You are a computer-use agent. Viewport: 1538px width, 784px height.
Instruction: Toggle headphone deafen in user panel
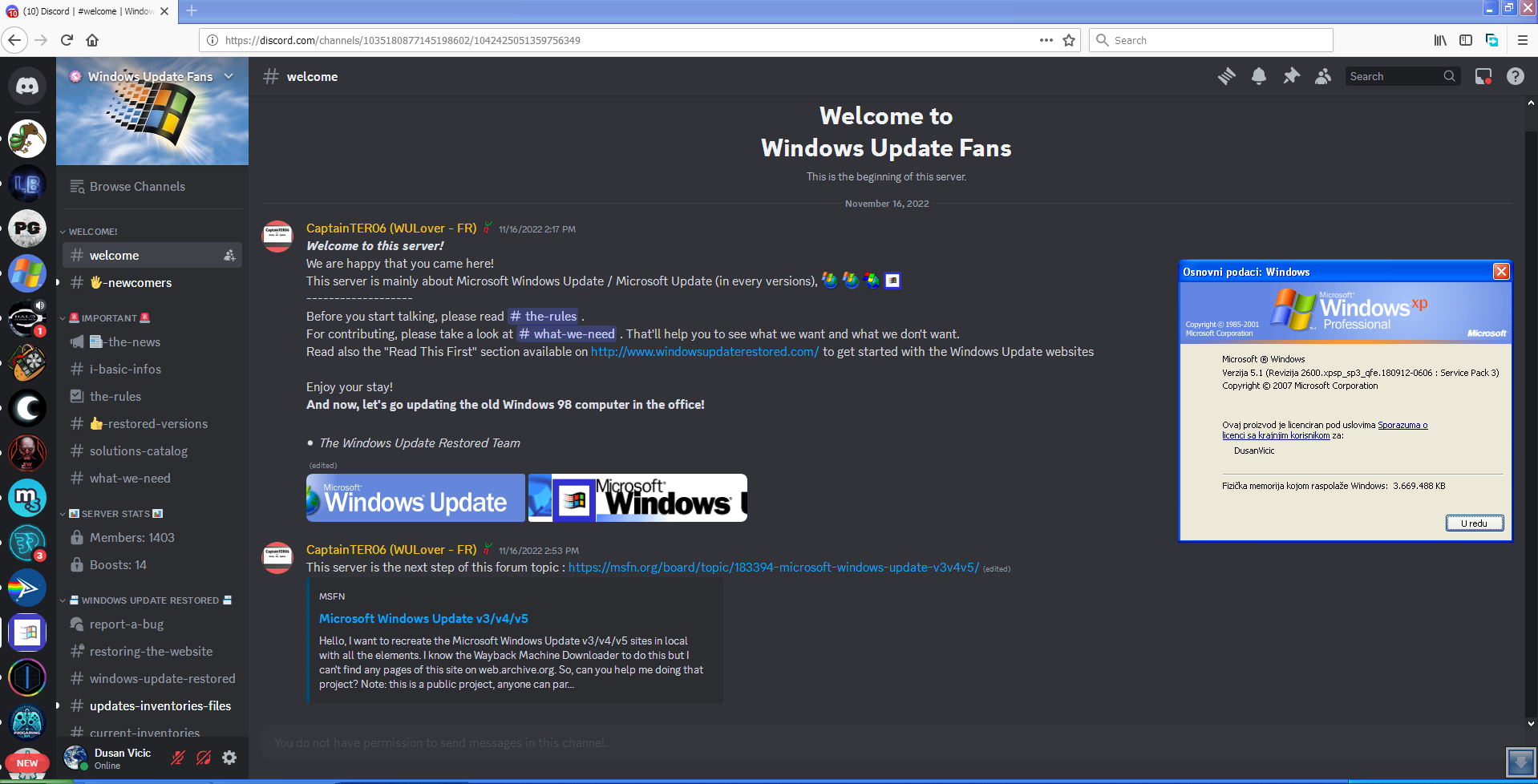tap(204, 758)
